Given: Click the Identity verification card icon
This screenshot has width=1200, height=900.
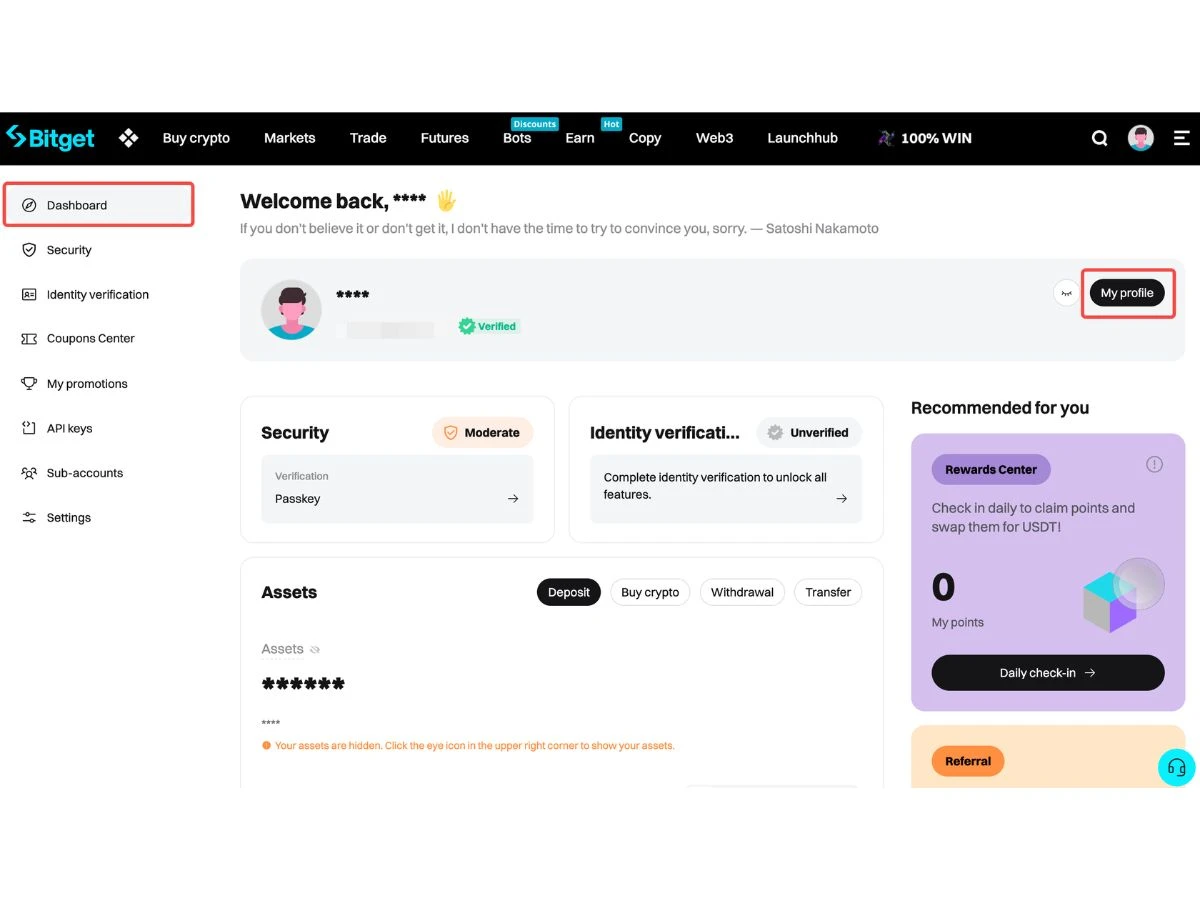Looking at the screenshot, I should point(29,294).
